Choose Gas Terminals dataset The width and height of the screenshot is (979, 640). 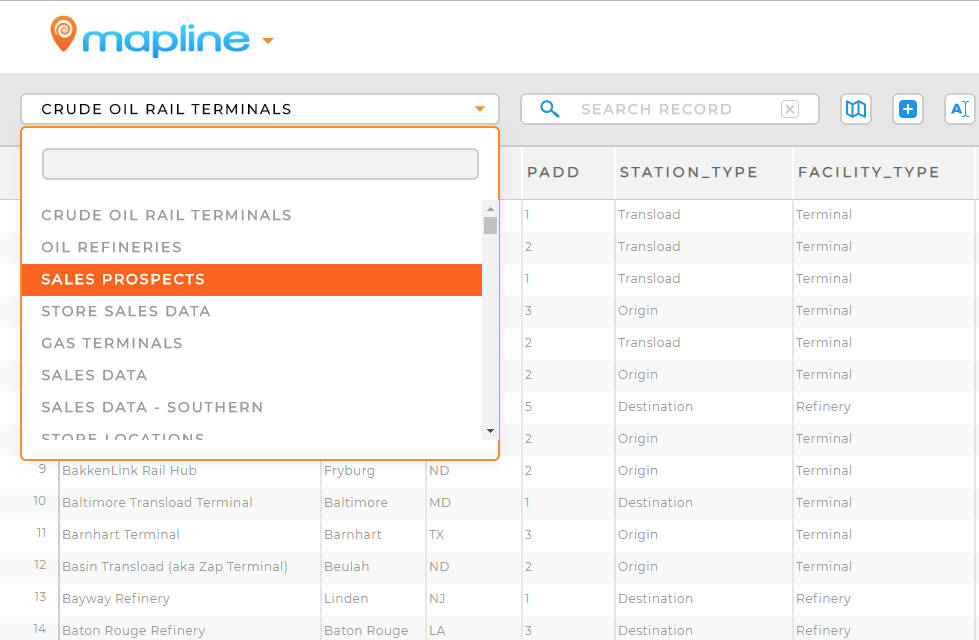252,343
